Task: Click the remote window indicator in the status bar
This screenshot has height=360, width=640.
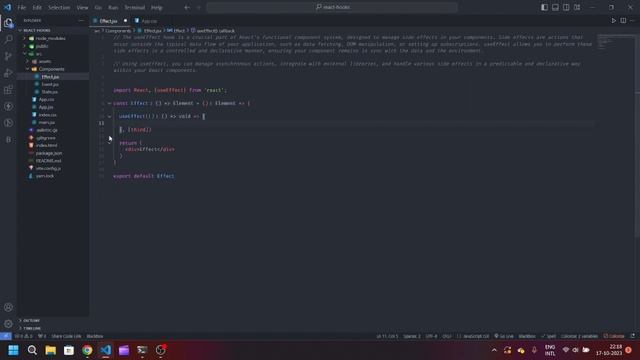Action: tap(5, 336)
